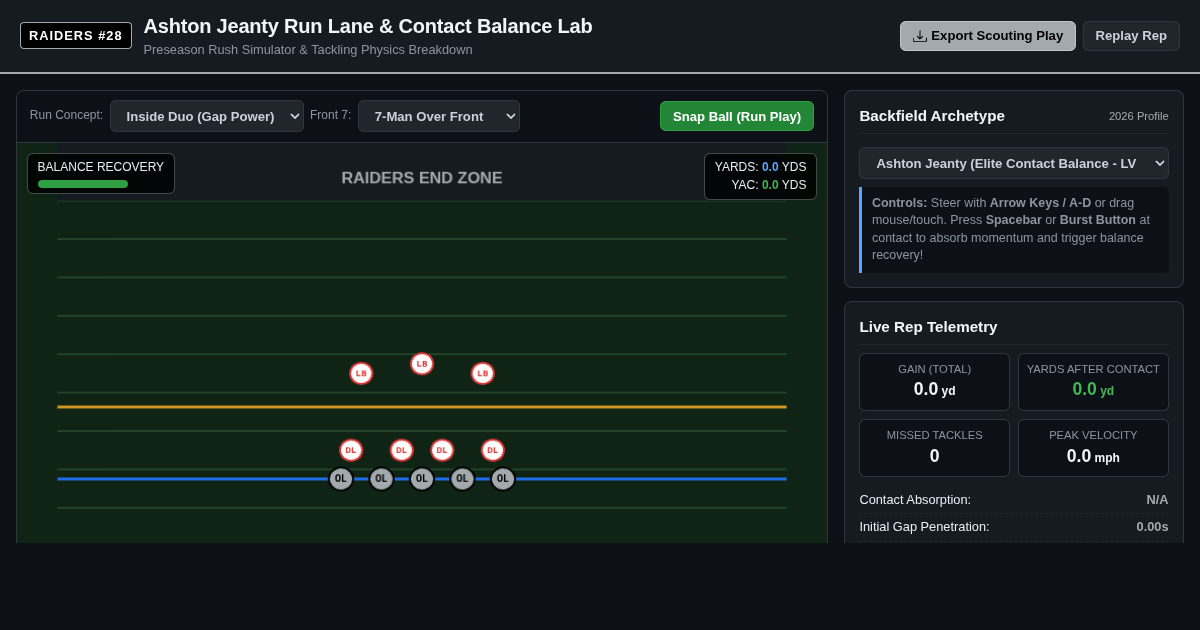Click the orange first-down line
Screen dimensions: 1200x630
(422, 407)
